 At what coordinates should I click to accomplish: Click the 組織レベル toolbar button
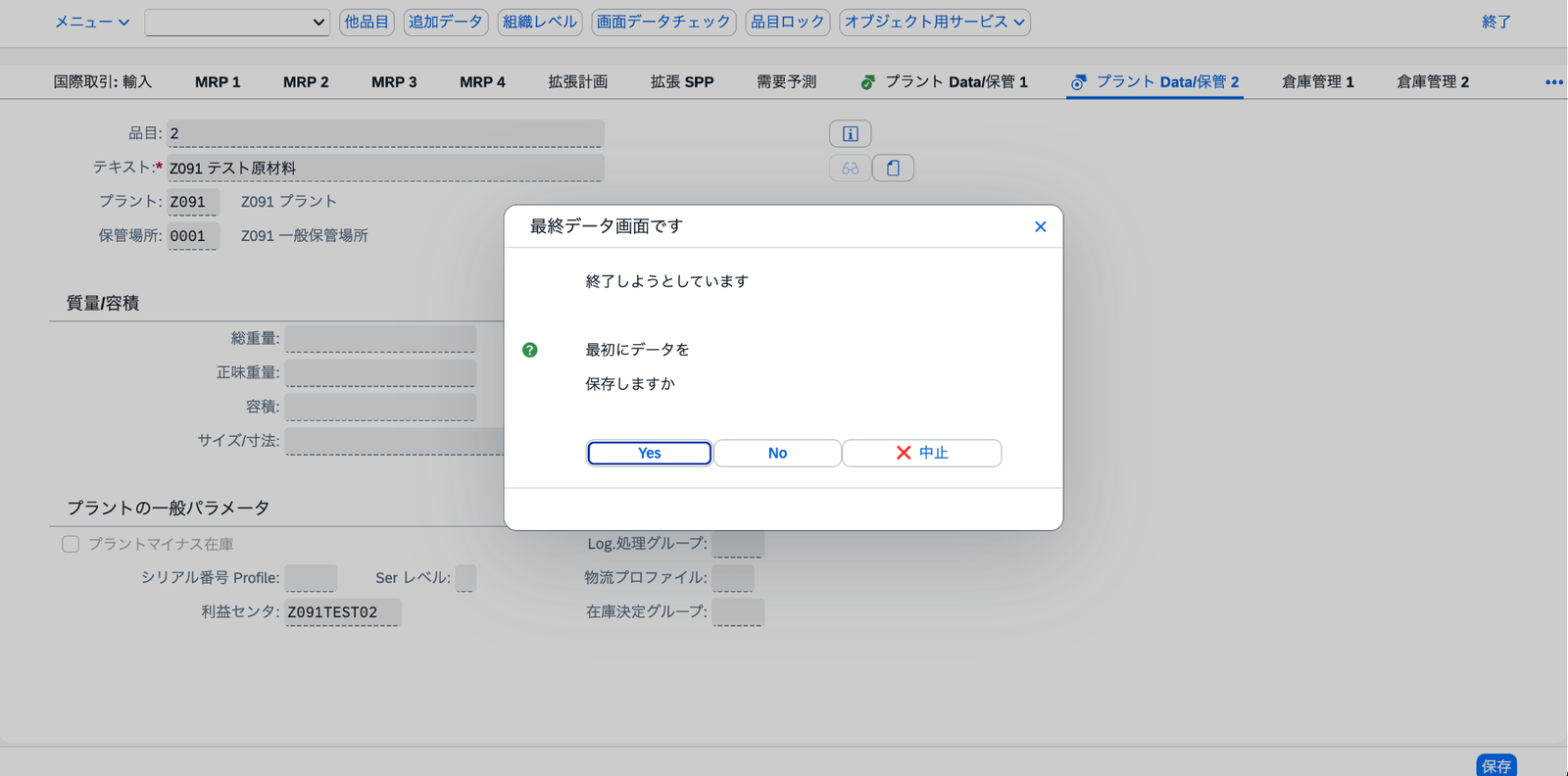pyautogui.click(x=540, y=22)
